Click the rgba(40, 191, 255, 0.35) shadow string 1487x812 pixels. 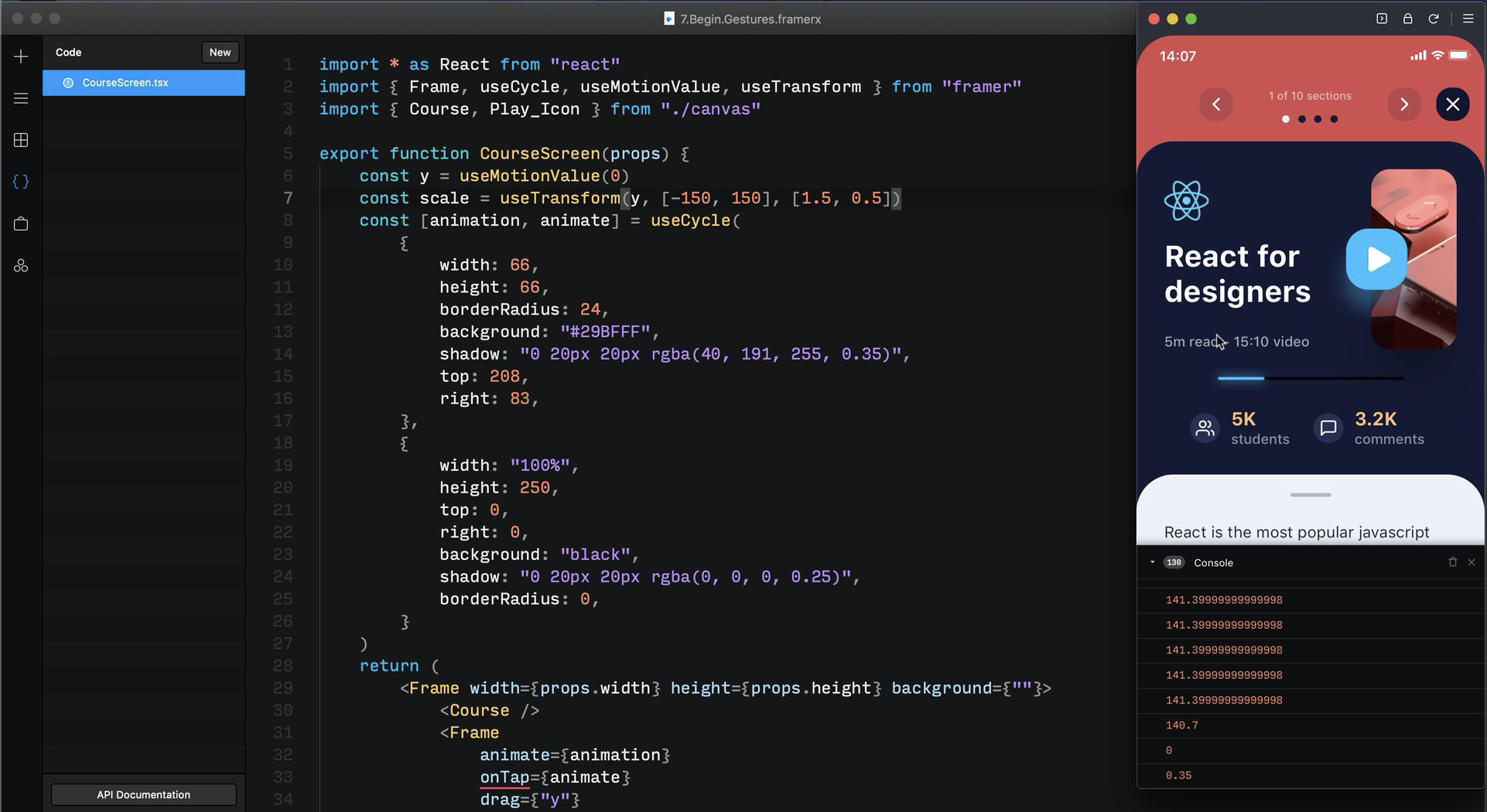710,354
